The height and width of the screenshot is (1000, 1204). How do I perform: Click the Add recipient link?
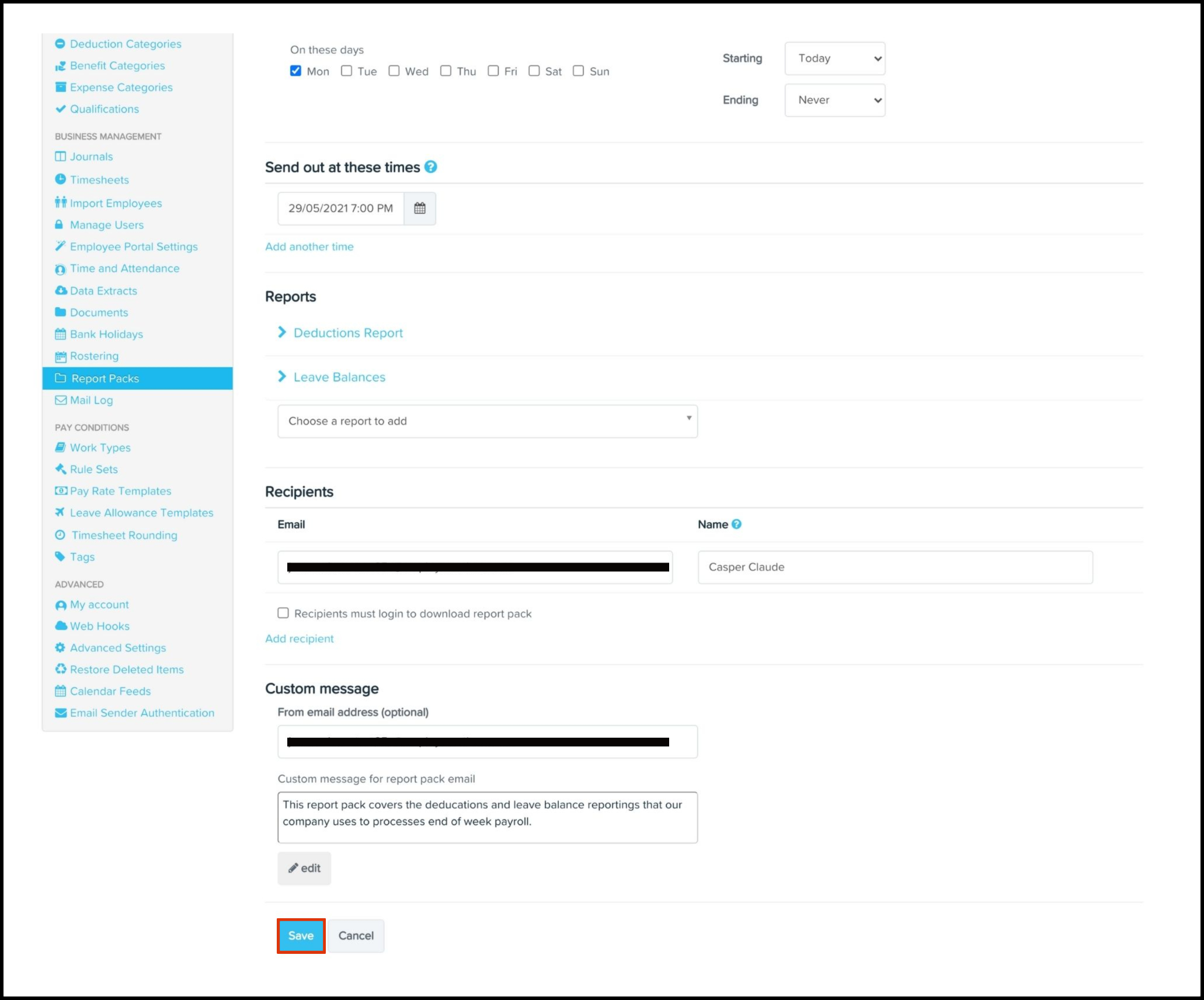(x=299, y=638)
